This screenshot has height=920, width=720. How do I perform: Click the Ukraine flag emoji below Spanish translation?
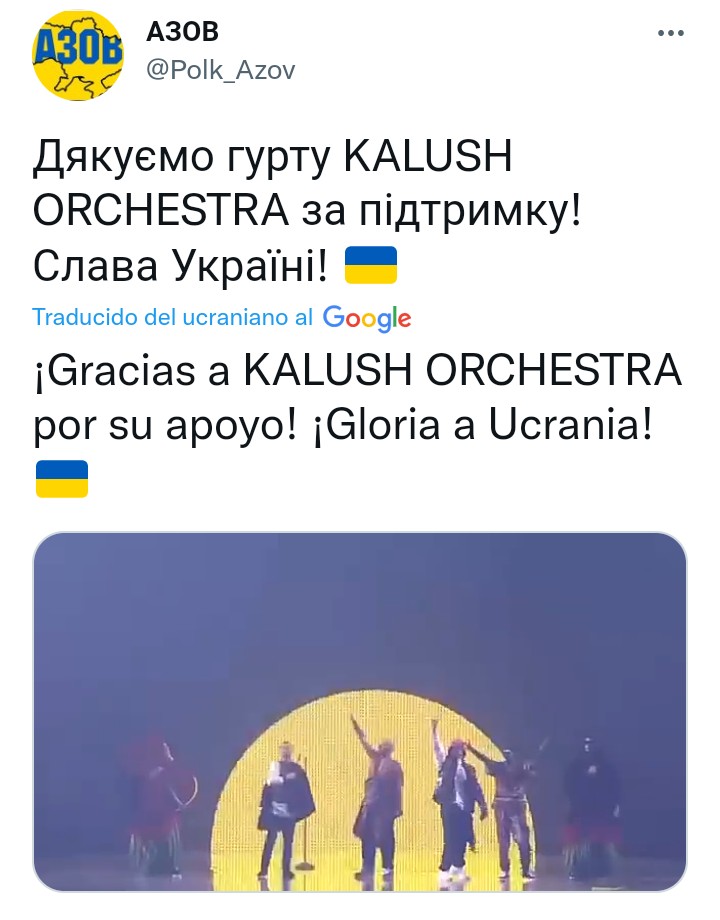(62, 479)
